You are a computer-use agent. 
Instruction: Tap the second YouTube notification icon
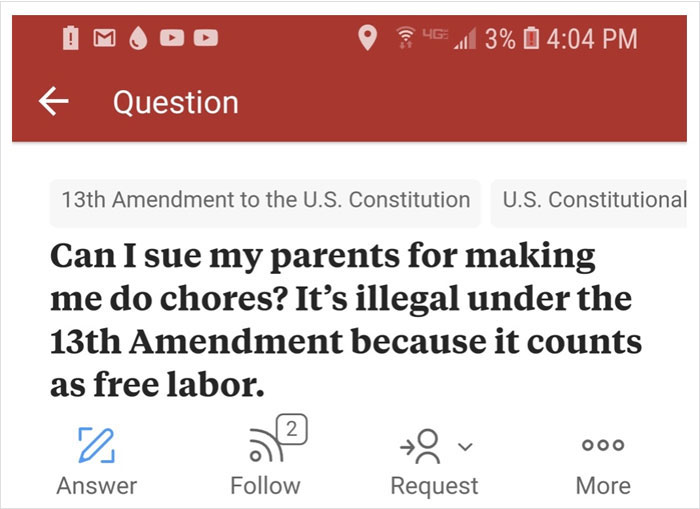coord(206,38)
